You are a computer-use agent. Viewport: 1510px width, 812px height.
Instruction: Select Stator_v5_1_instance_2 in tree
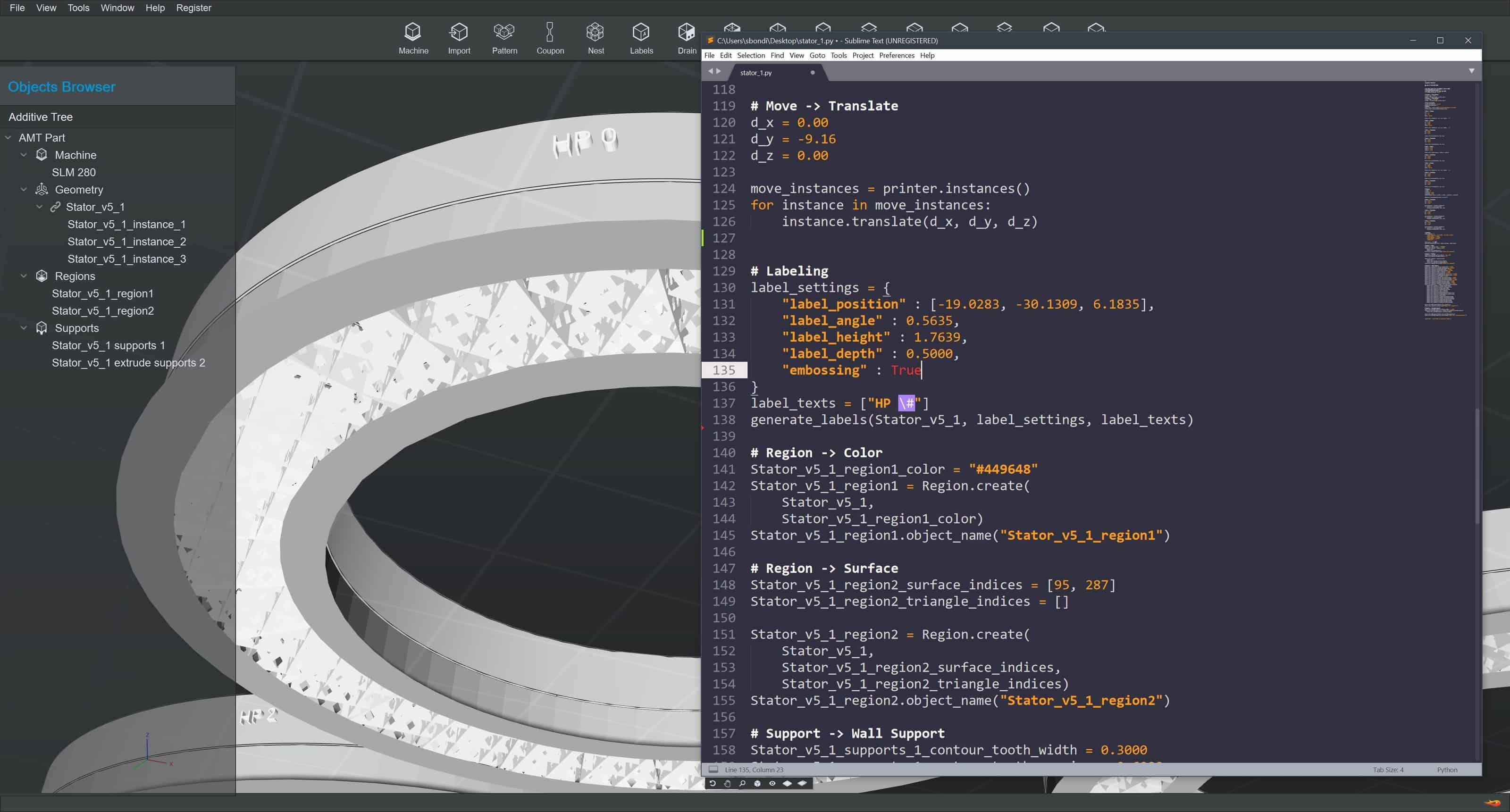pos(126,242)
